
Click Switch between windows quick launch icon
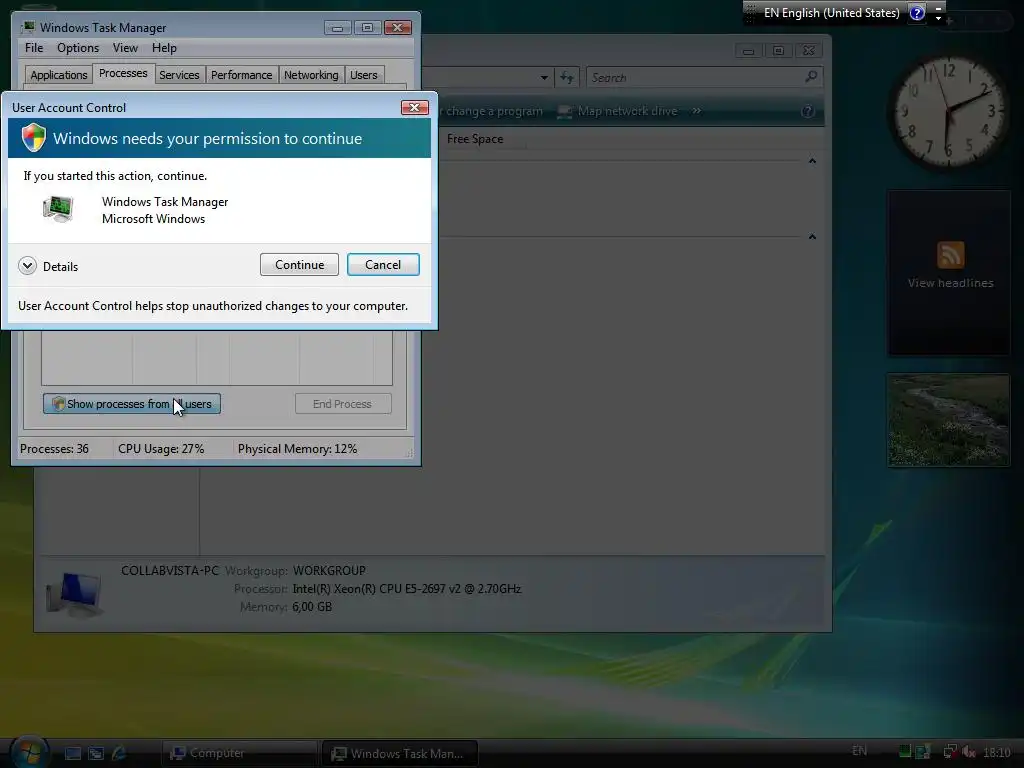click(96, 753)
